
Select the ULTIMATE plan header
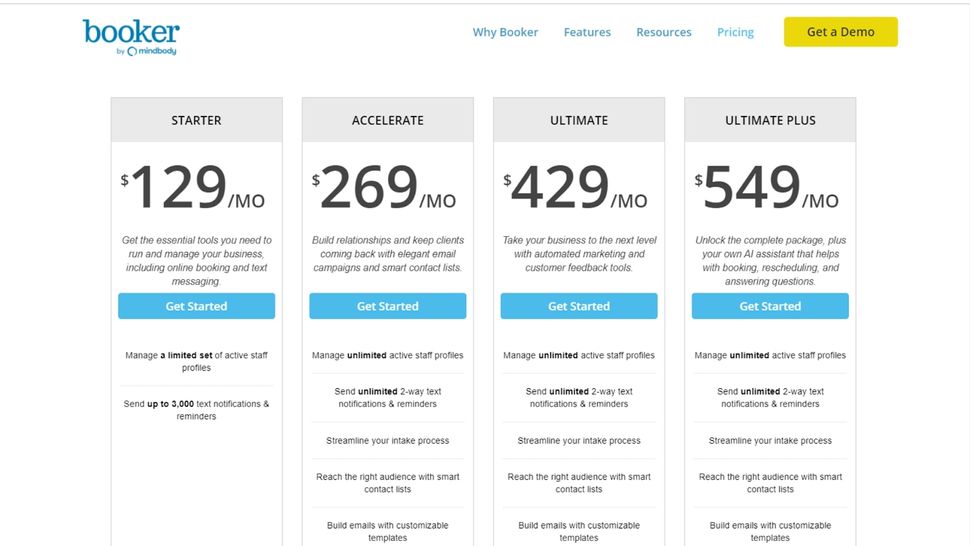coord(578,120)
